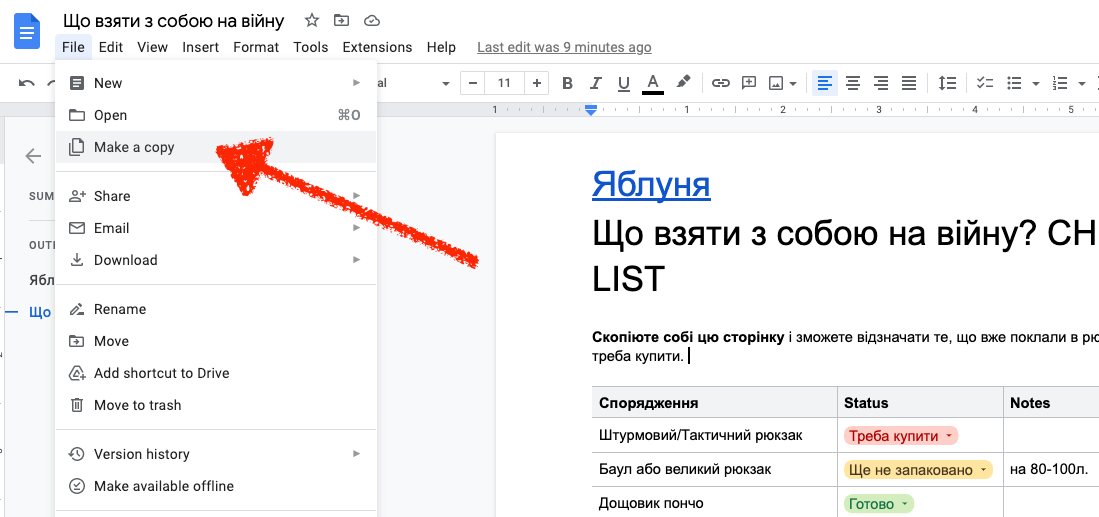Toggle underline formatting
This screenshot has height=517, width=1099.
pyautogui.click(x=624, y=83)
